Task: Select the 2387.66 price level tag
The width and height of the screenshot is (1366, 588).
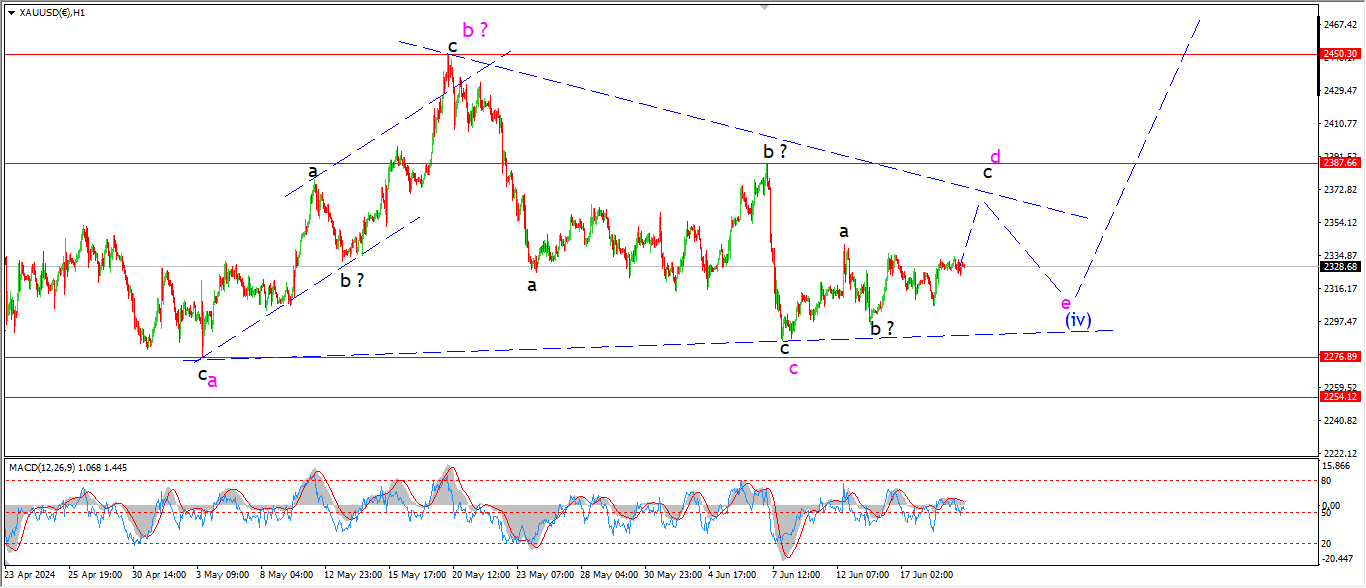Action: [1340, 163]
